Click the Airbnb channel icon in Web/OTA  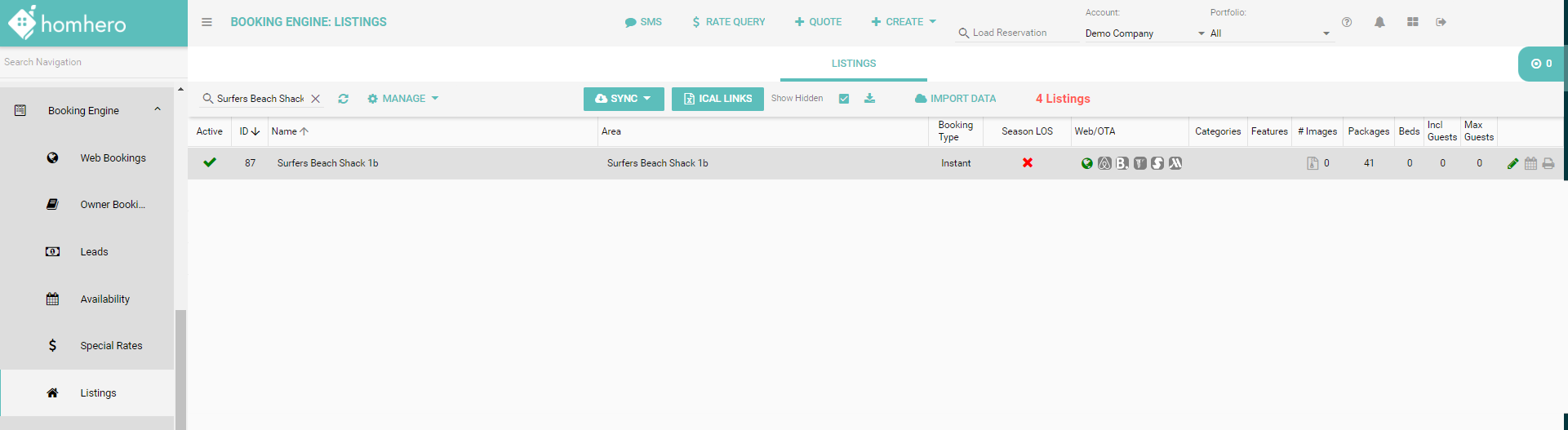click(x=1104, y=163)
